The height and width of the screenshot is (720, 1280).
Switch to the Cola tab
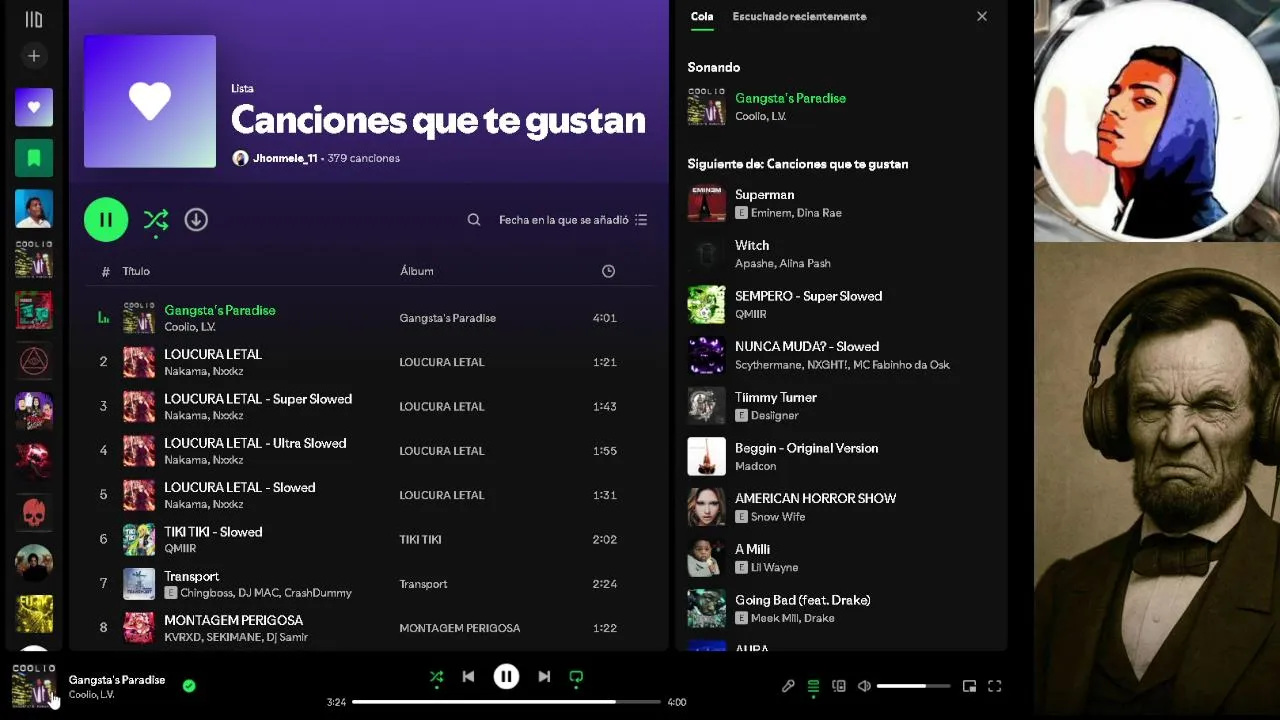pyautogui.click(x=702, y=16)
